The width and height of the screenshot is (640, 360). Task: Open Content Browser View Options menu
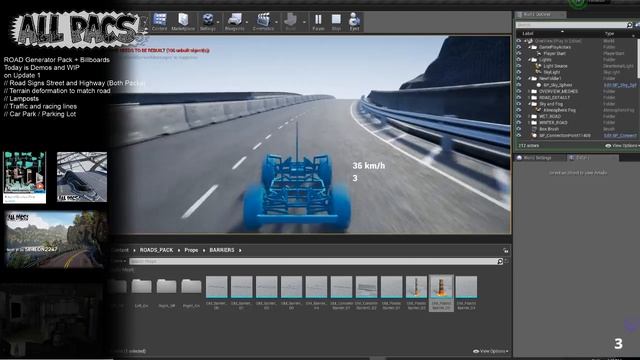pyautogui.click(x=491, y=351)
